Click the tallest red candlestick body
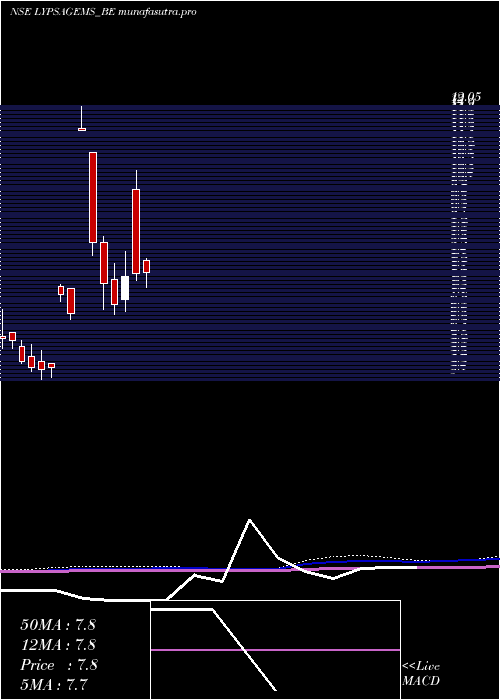 pos(92,197)
